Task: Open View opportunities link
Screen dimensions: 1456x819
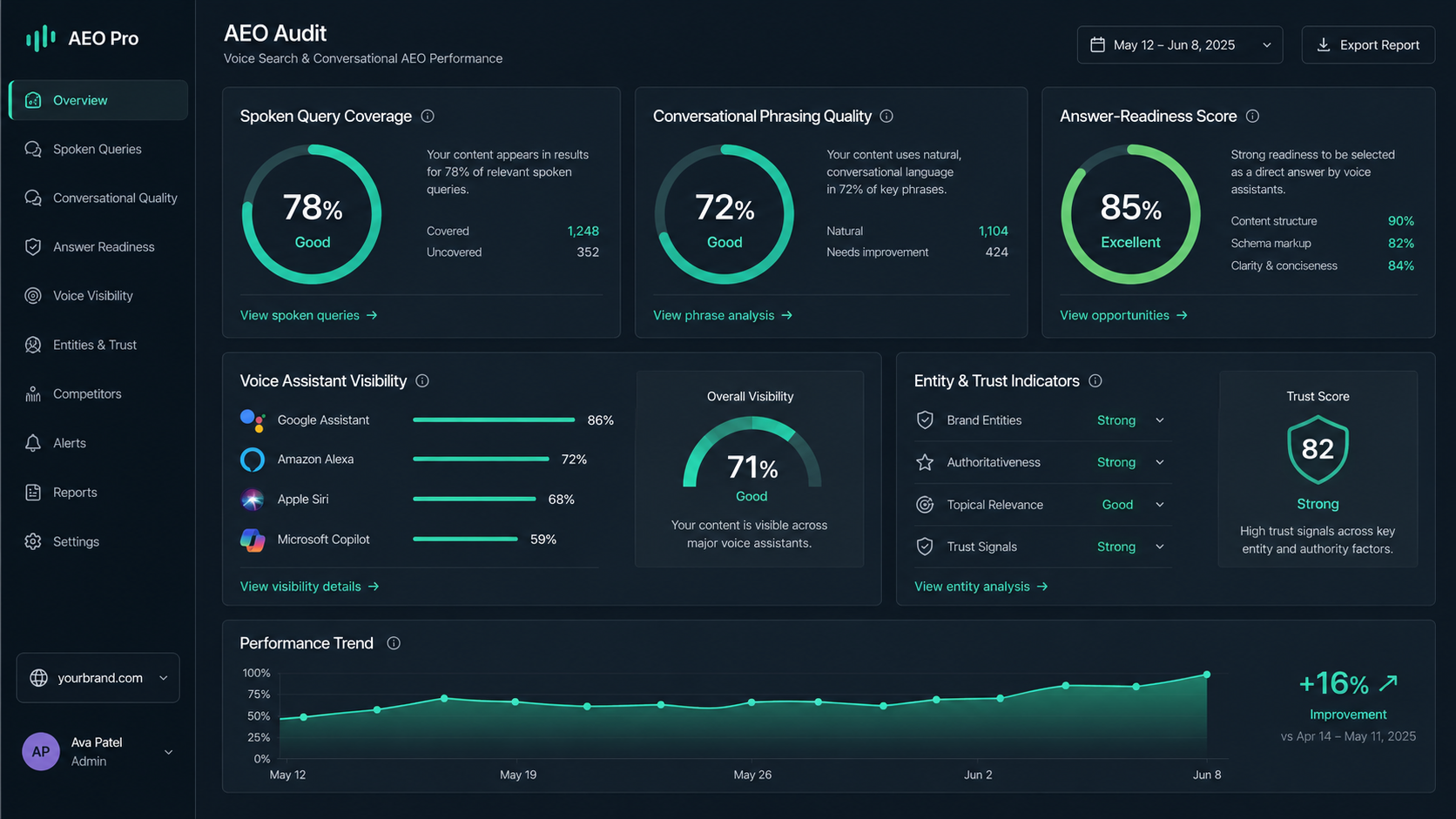Action: [x=1123, y=315]
